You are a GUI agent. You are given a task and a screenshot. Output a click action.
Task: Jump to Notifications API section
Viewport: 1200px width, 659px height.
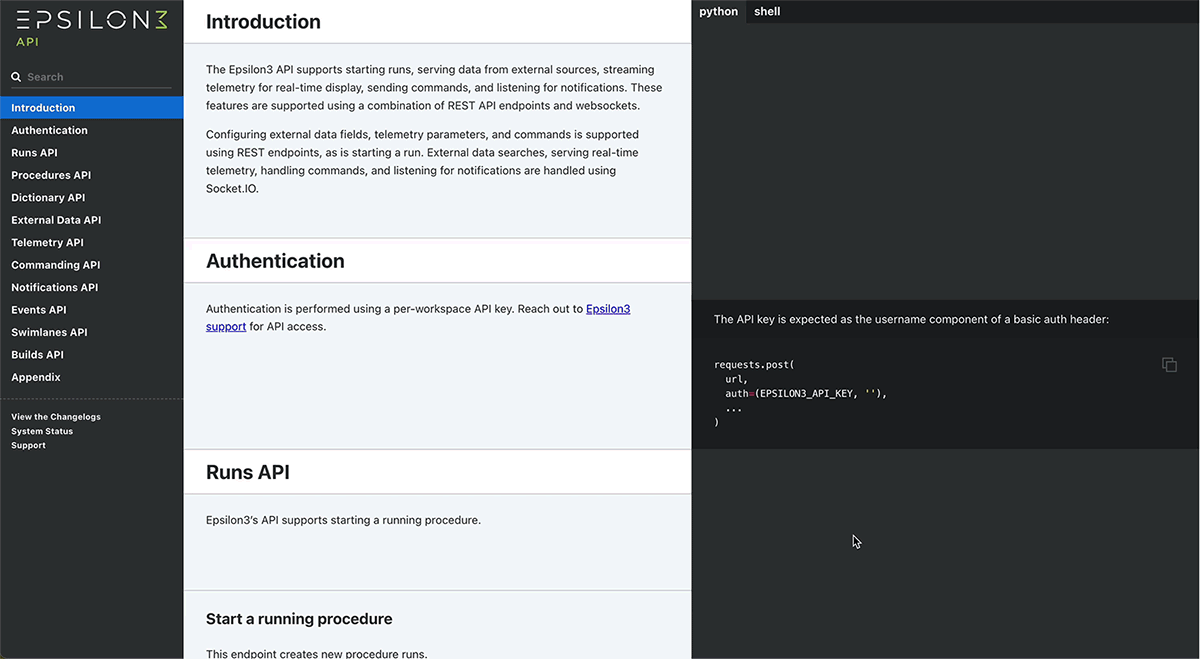coord(54,288)
